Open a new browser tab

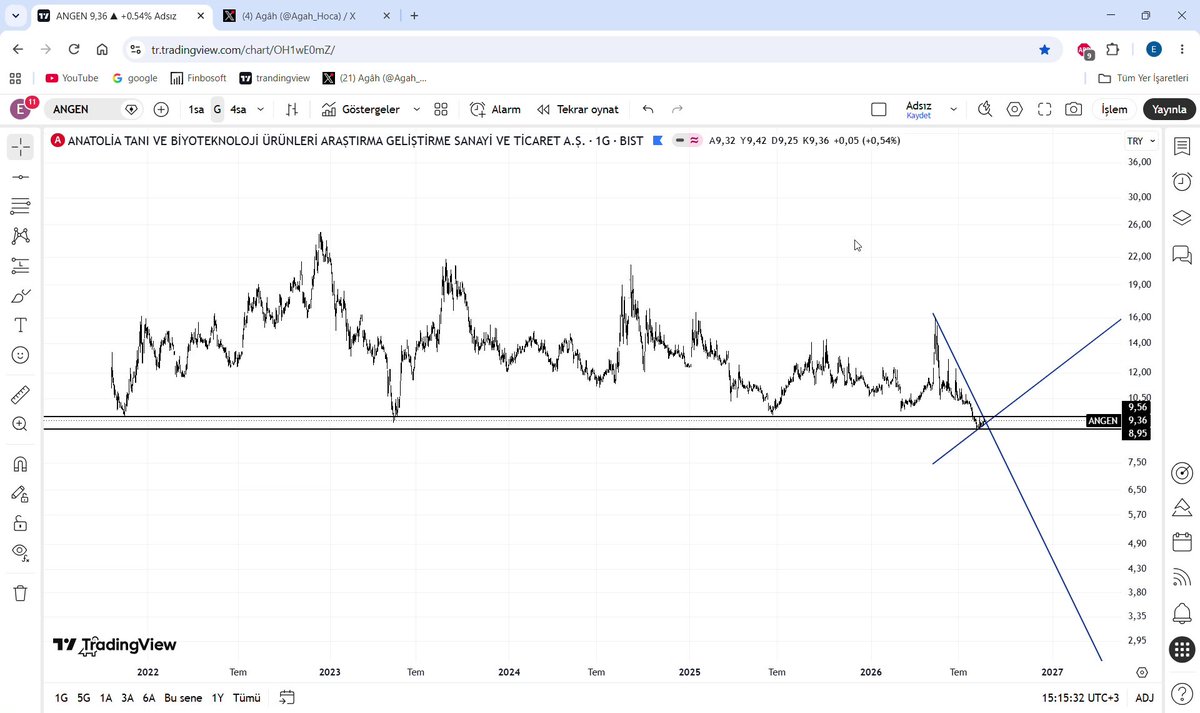click(x=414, y=16)
